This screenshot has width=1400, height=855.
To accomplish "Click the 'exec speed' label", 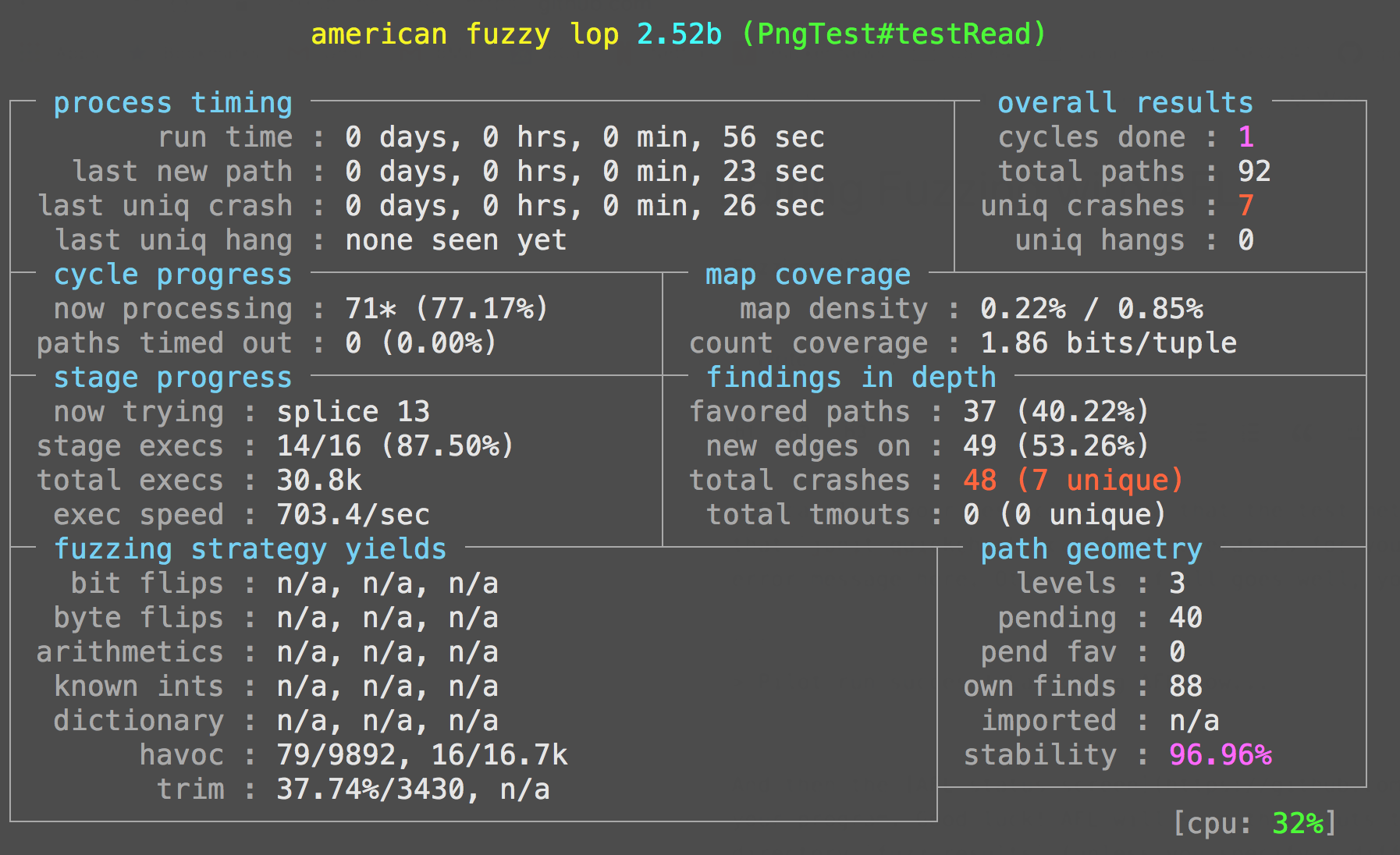I will tap(139, 515).
